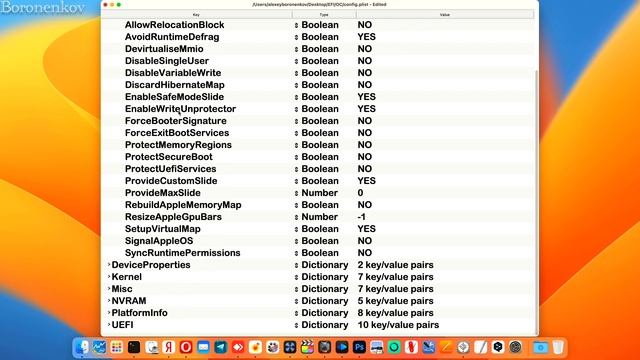Screen dimensions: 640x360
Task: Expand the DeviceProperties dictionary
Action: click(x=109, y=265)
